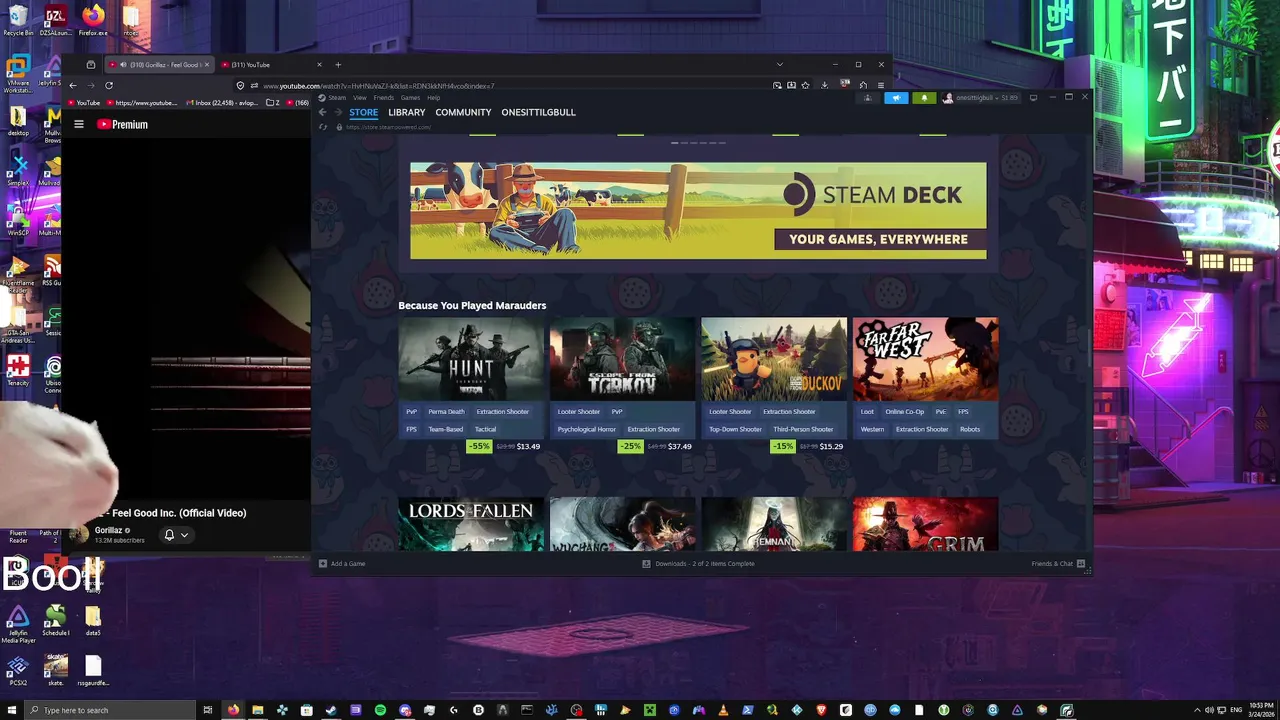Switch Steam to Big Picture mode icon
The width and height of the screenshot is (1280, 720).
pos(1033,98)
